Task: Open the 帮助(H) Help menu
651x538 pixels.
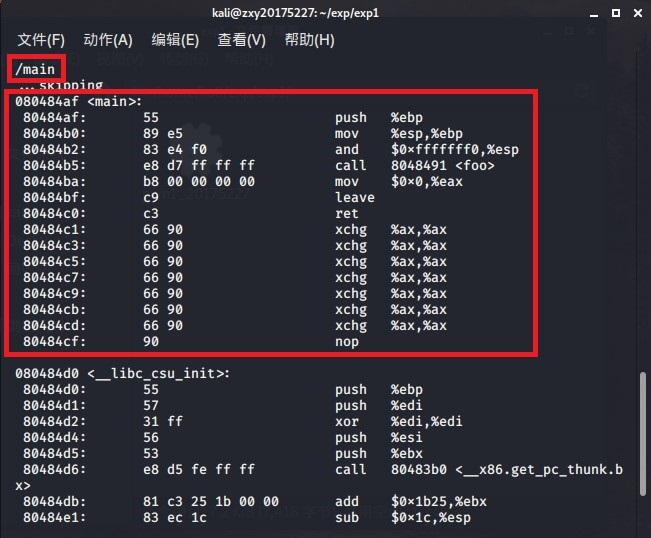Action: pos(310,40)
